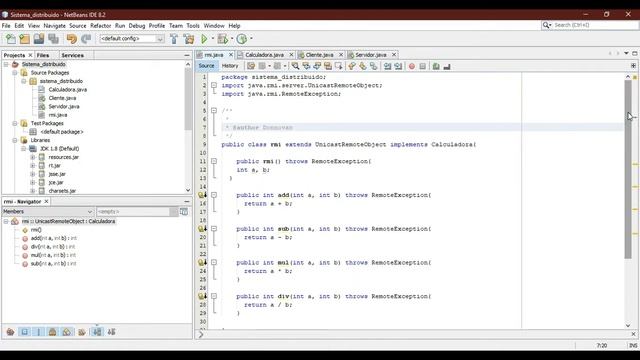This screenshot has width=640, height=360.
Task: Click the New Project toolbar icon
Action: (x=24, y=39)
